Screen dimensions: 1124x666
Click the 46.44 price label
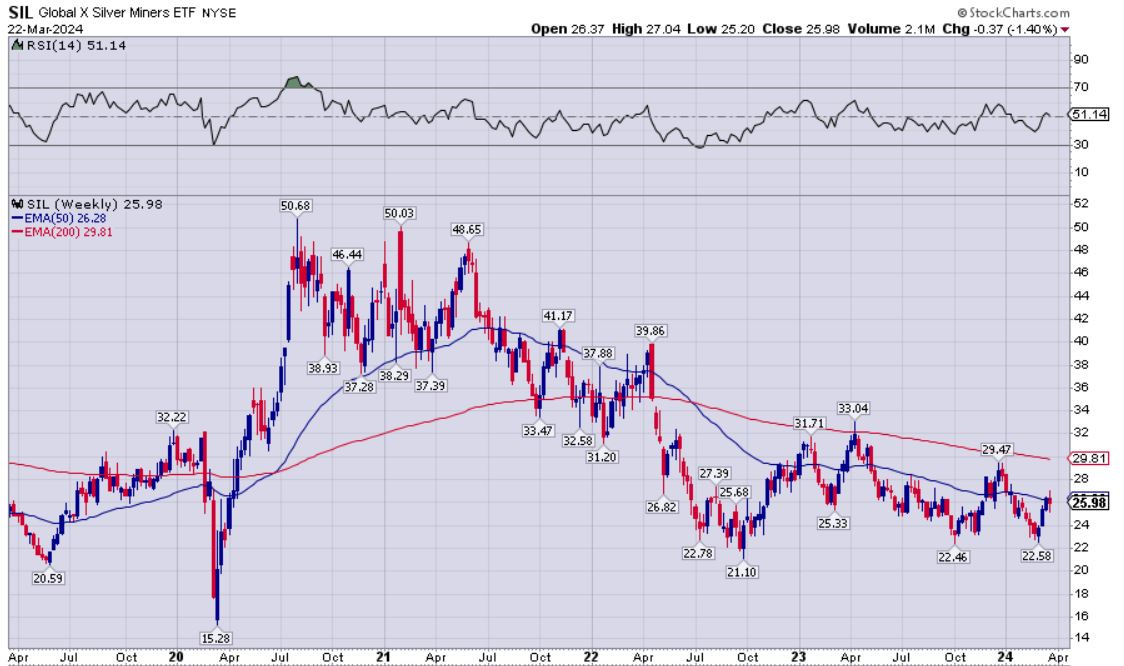(x=347, y=254)
